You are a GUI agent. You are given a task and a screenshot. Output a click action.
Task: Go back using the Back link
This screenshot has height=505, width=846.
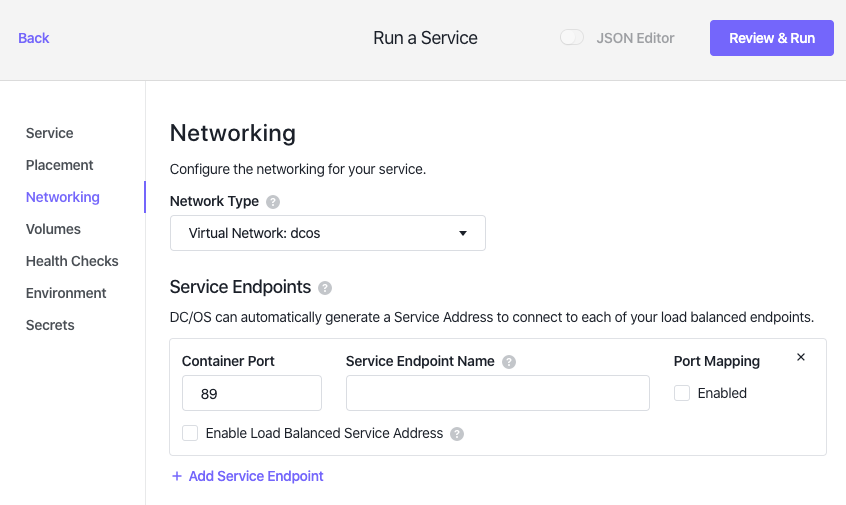point(33,38)
